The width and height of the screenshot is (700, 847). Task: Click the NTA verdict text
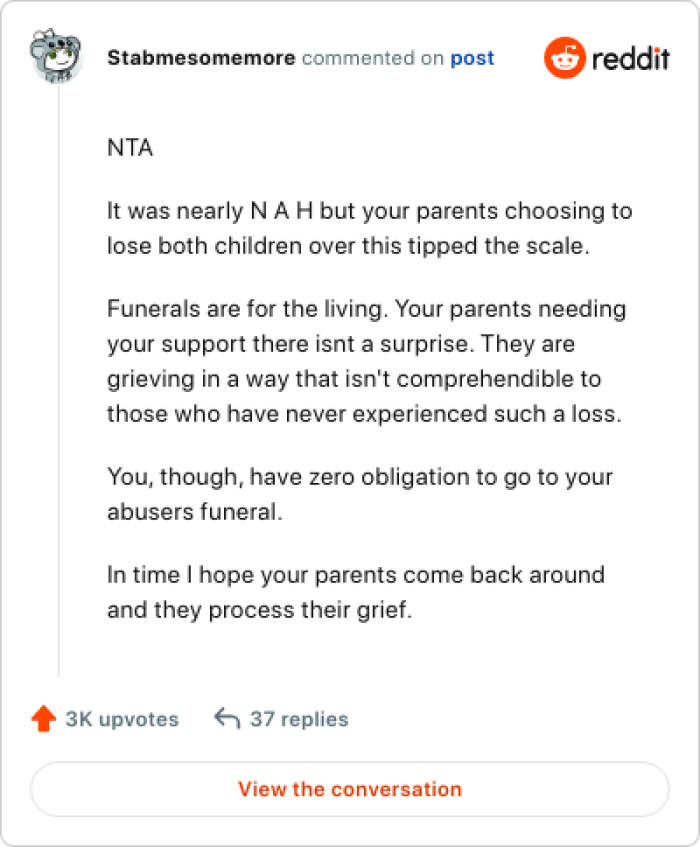point(129,147)
